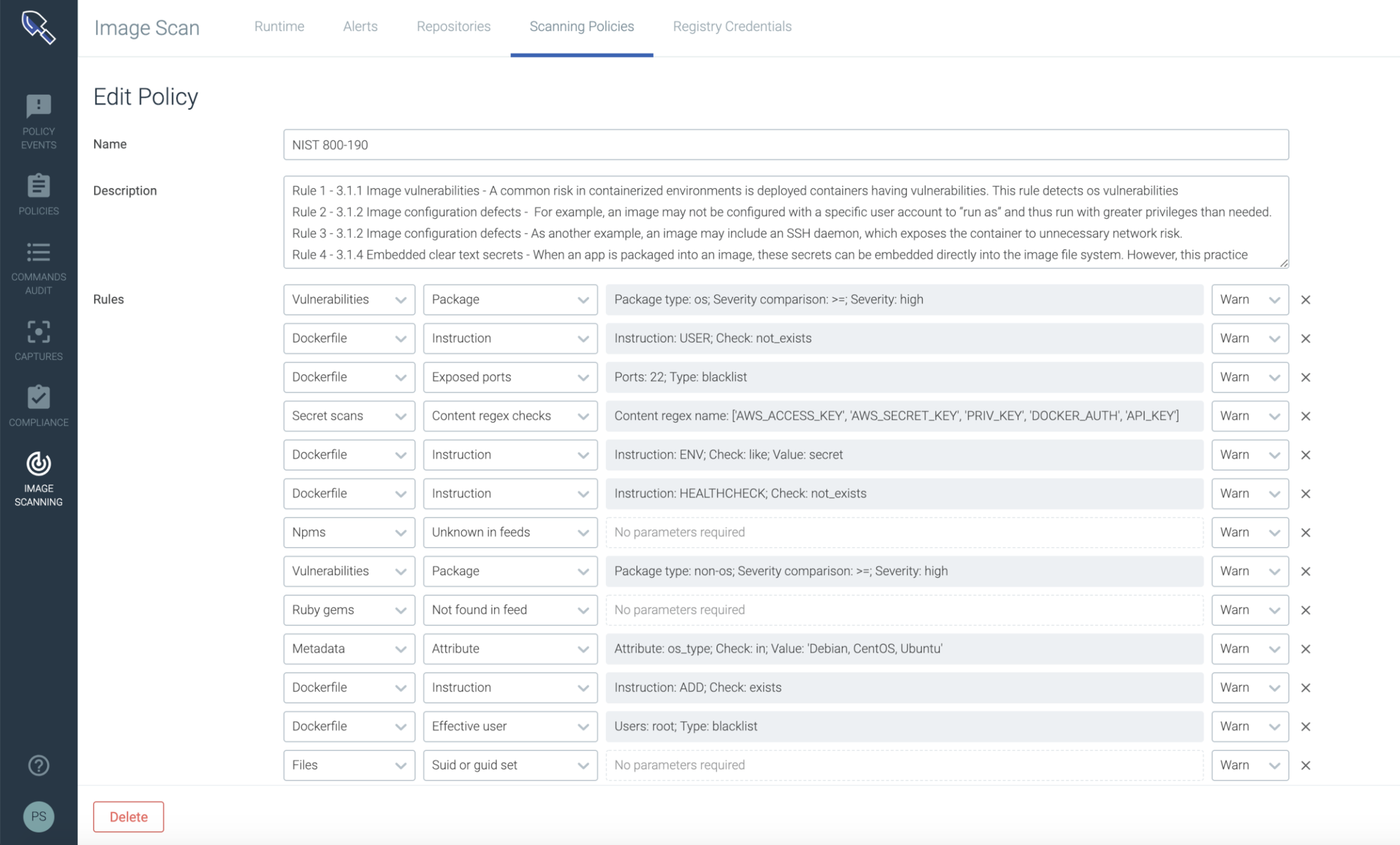Viewport: 1400px width, 845px height.
Task: Open the Registry Credentials tab
Action: [732, 26]
